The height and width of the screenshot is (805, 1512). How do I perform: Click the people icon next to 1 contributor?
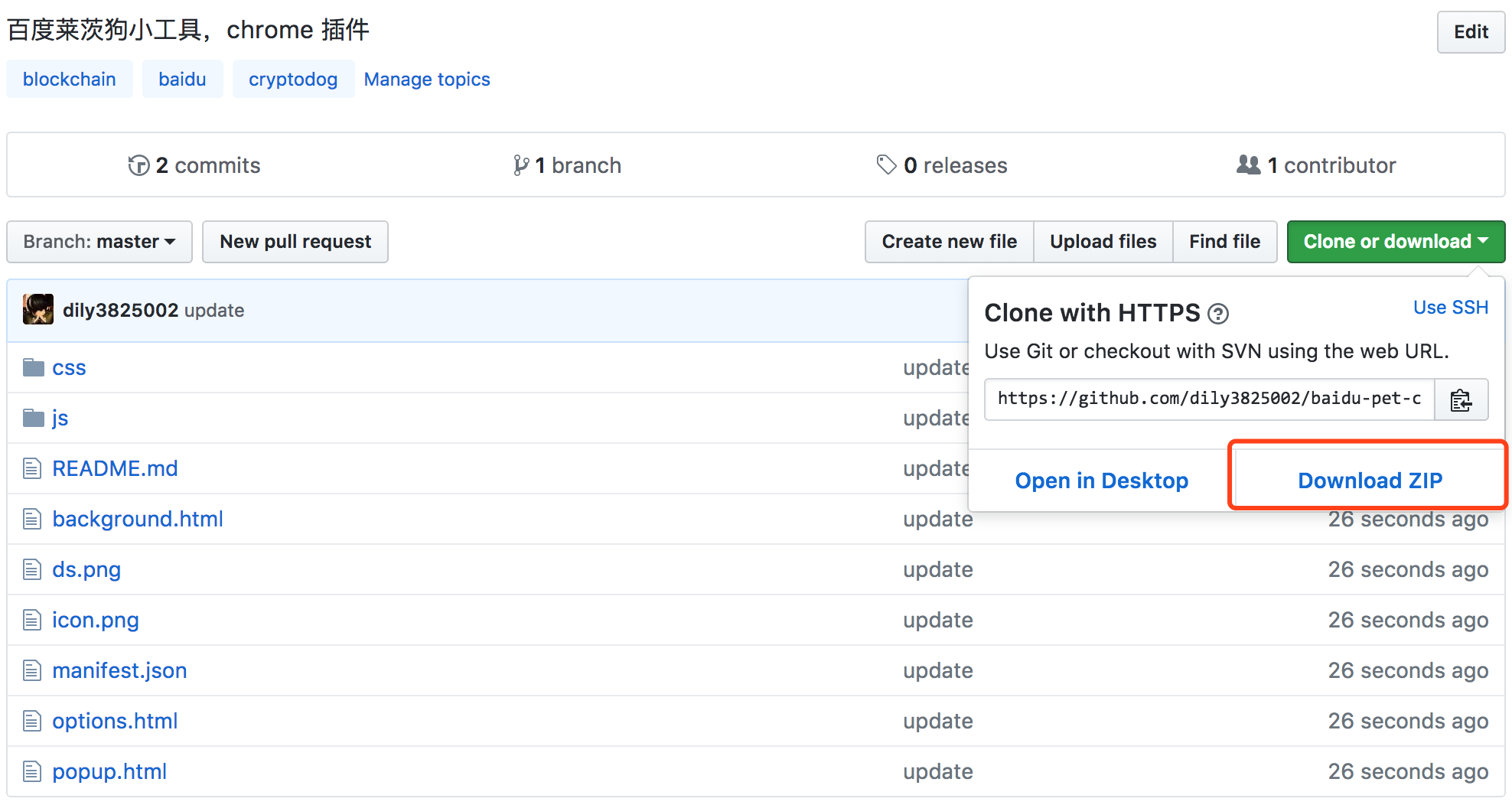click(1248, 165)
